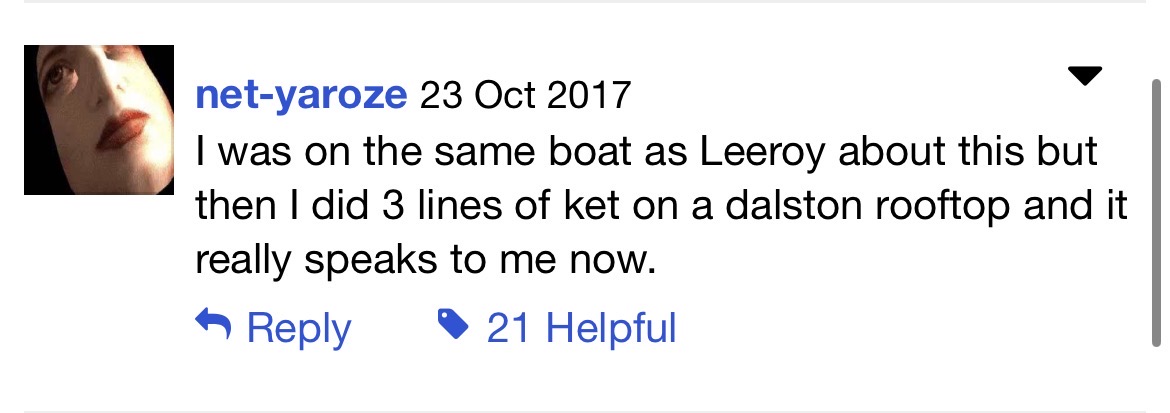1170x413 pixels.
Task: Click the word 'Helpful' below the comment
Action: click(x=609, y=328)
